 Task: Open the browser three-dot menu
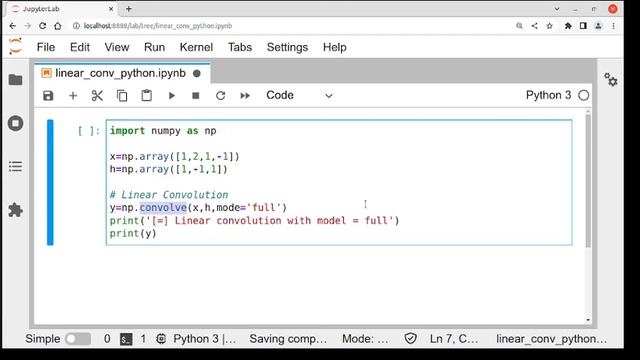pyautogui.click(x=613, y=26)
